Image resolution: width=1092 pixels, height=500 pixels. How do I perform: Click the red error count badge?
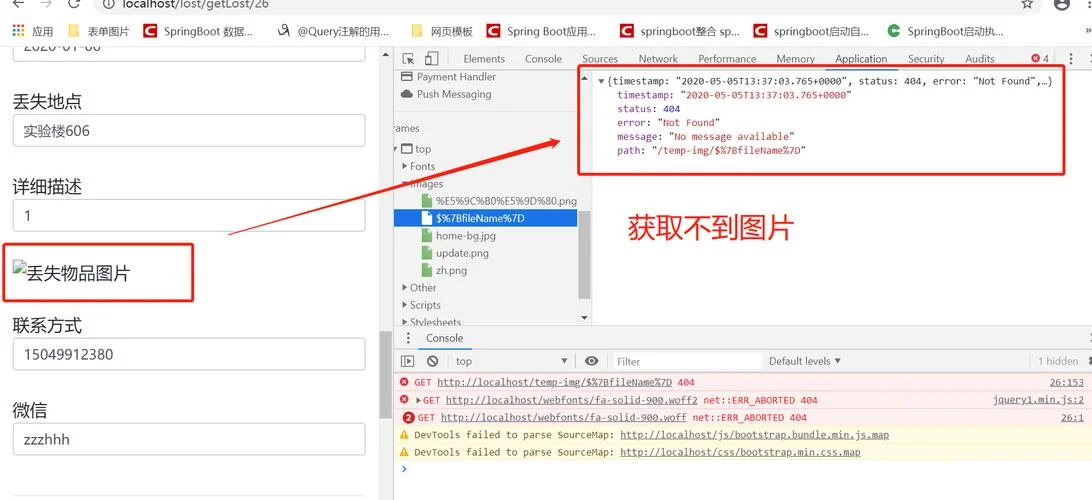[1040, 58]
